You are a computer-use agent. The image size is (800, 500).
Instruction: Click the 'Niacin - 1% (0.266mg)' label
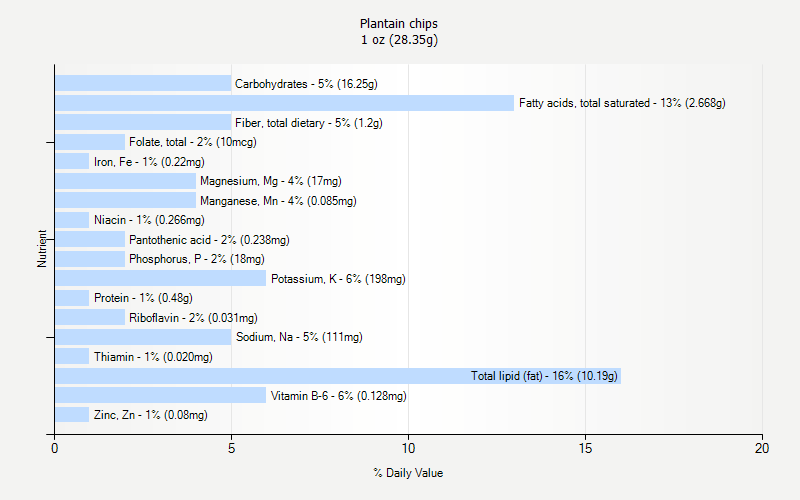point(149,220)
